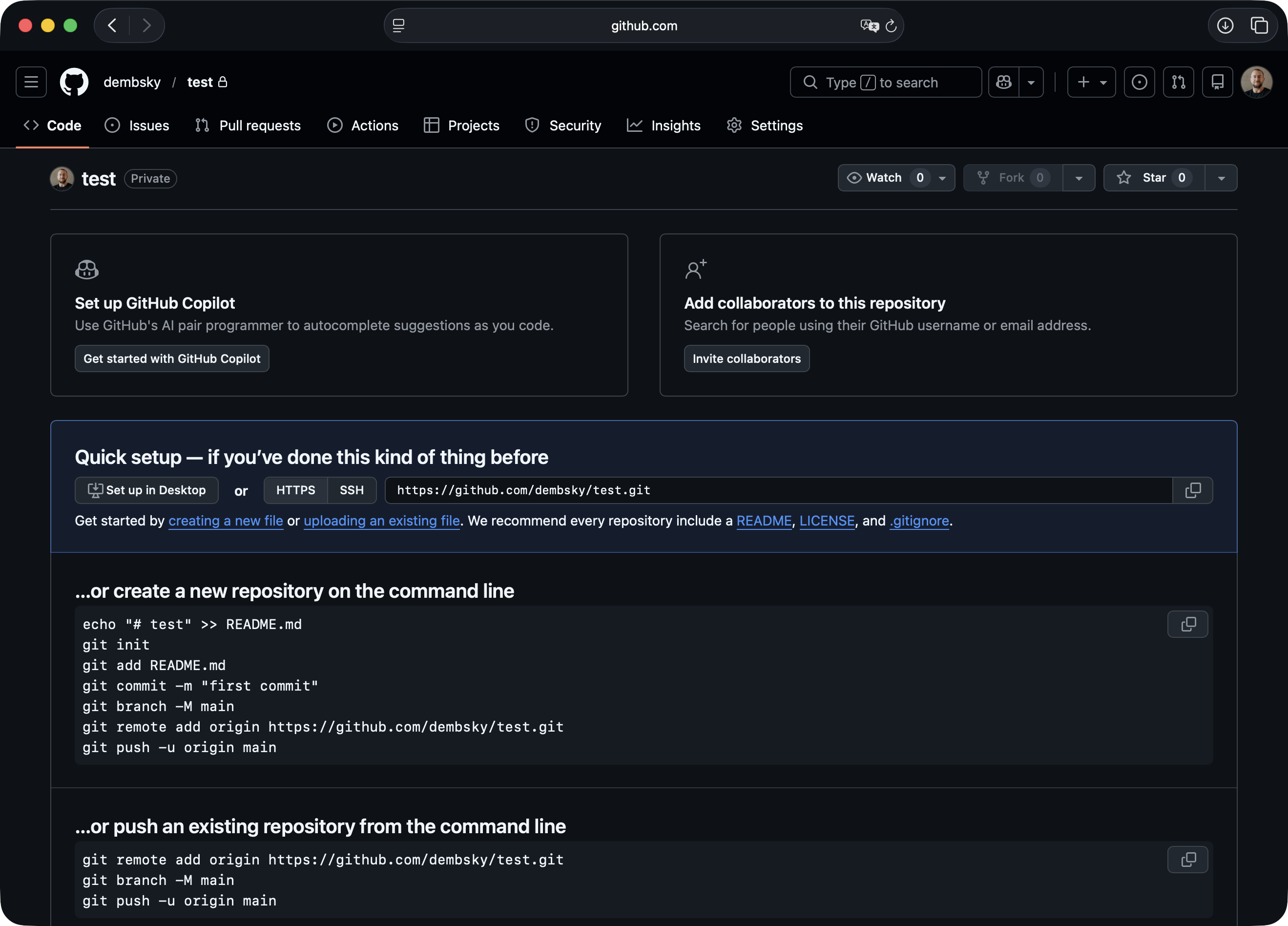Star the test repository

coord(1153,178)
